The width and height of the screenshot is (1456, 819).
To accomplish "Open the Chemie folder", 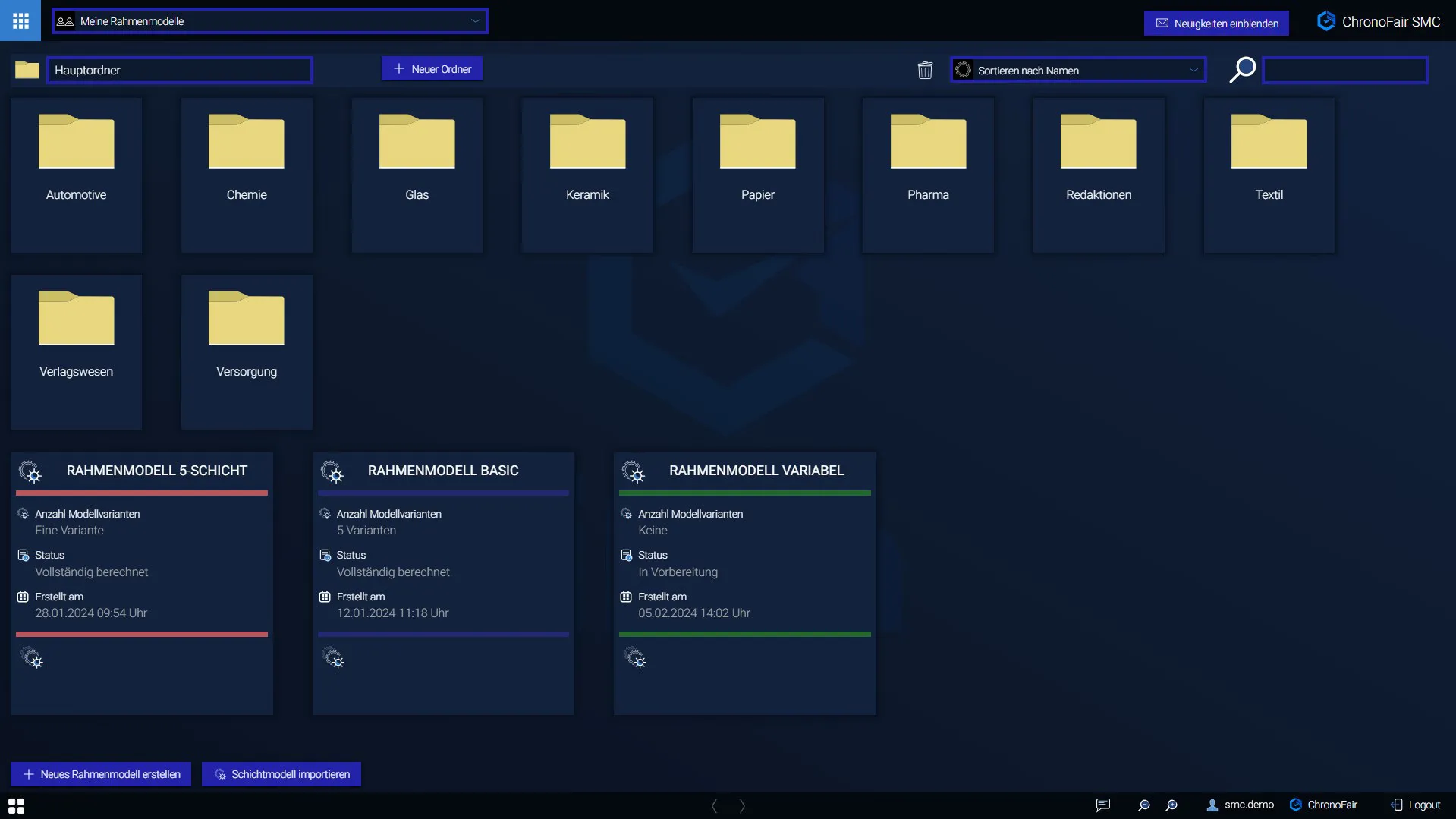I will pos(247,175).
